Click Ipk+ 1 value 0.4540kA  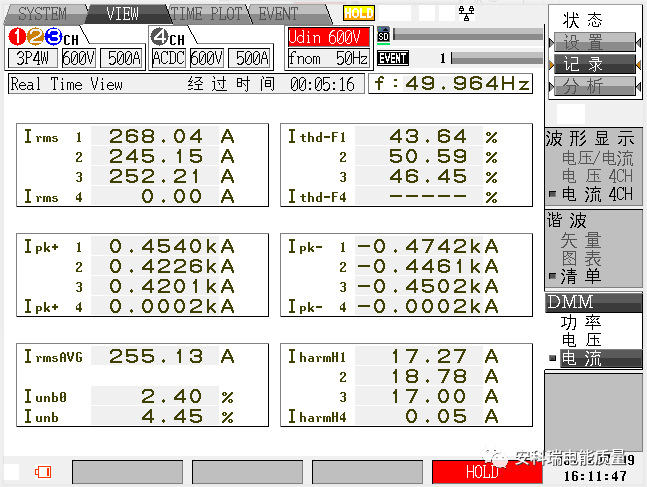[171, 246]
